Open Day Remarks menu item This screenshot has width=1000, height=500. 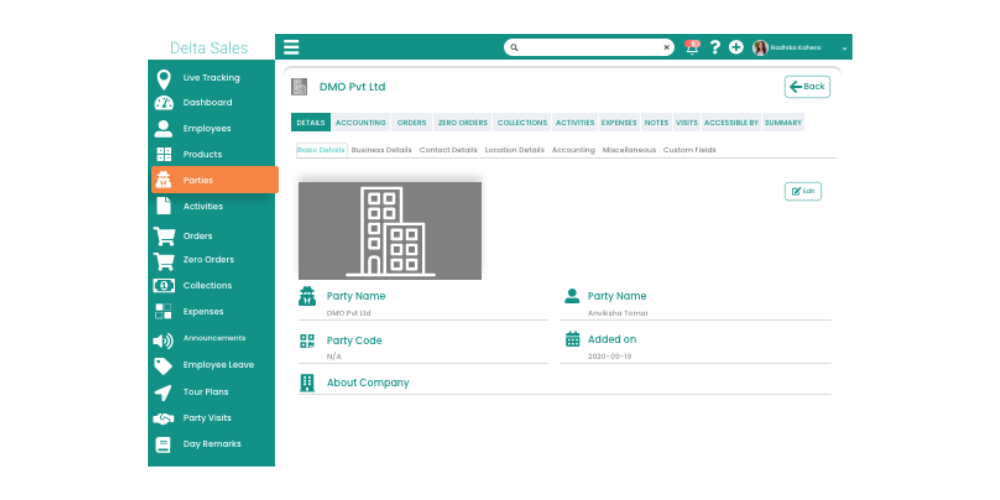coord(212,444)
